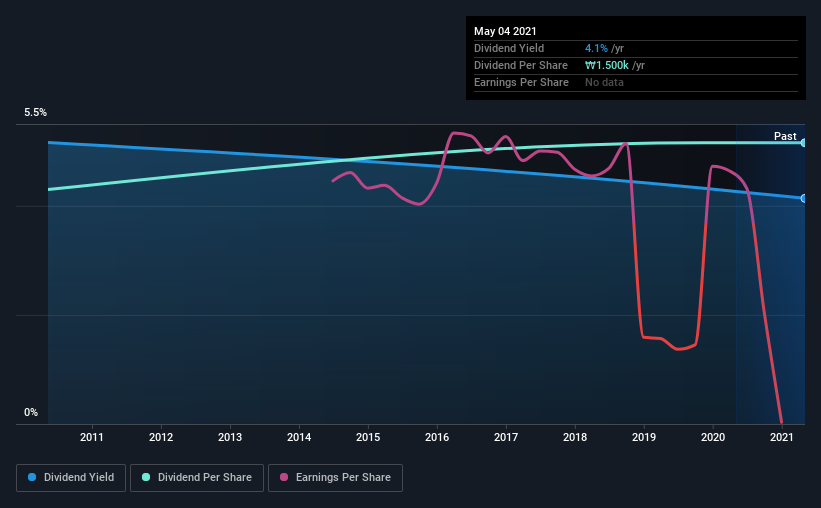Click the May 04 2021 tooltip date
Screen dimensions: 821x508
pos(505,31)
